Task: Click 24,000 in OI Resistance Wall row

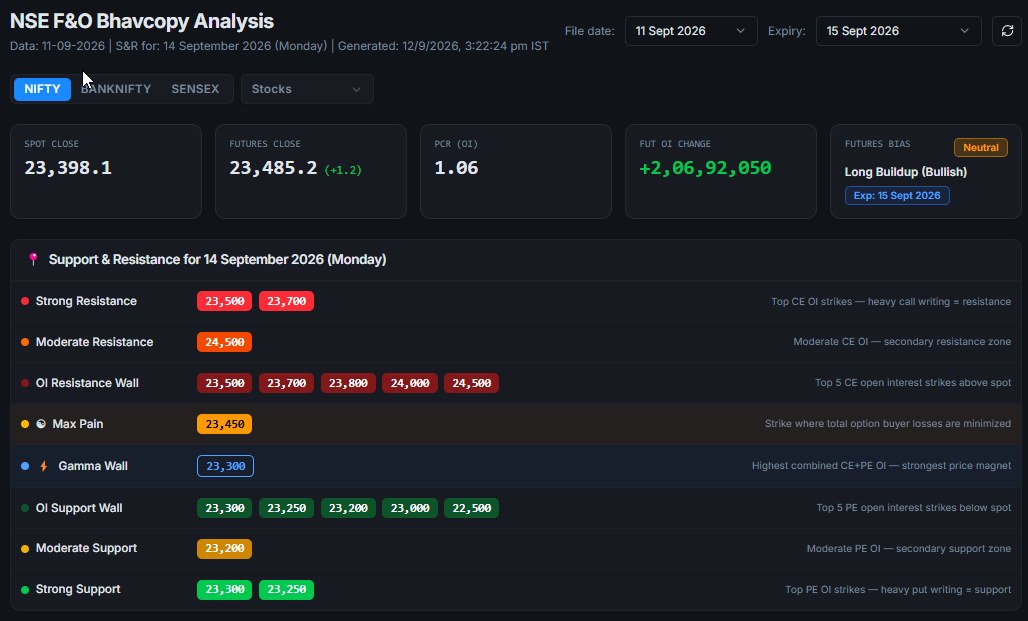Action: pos(410,383)
